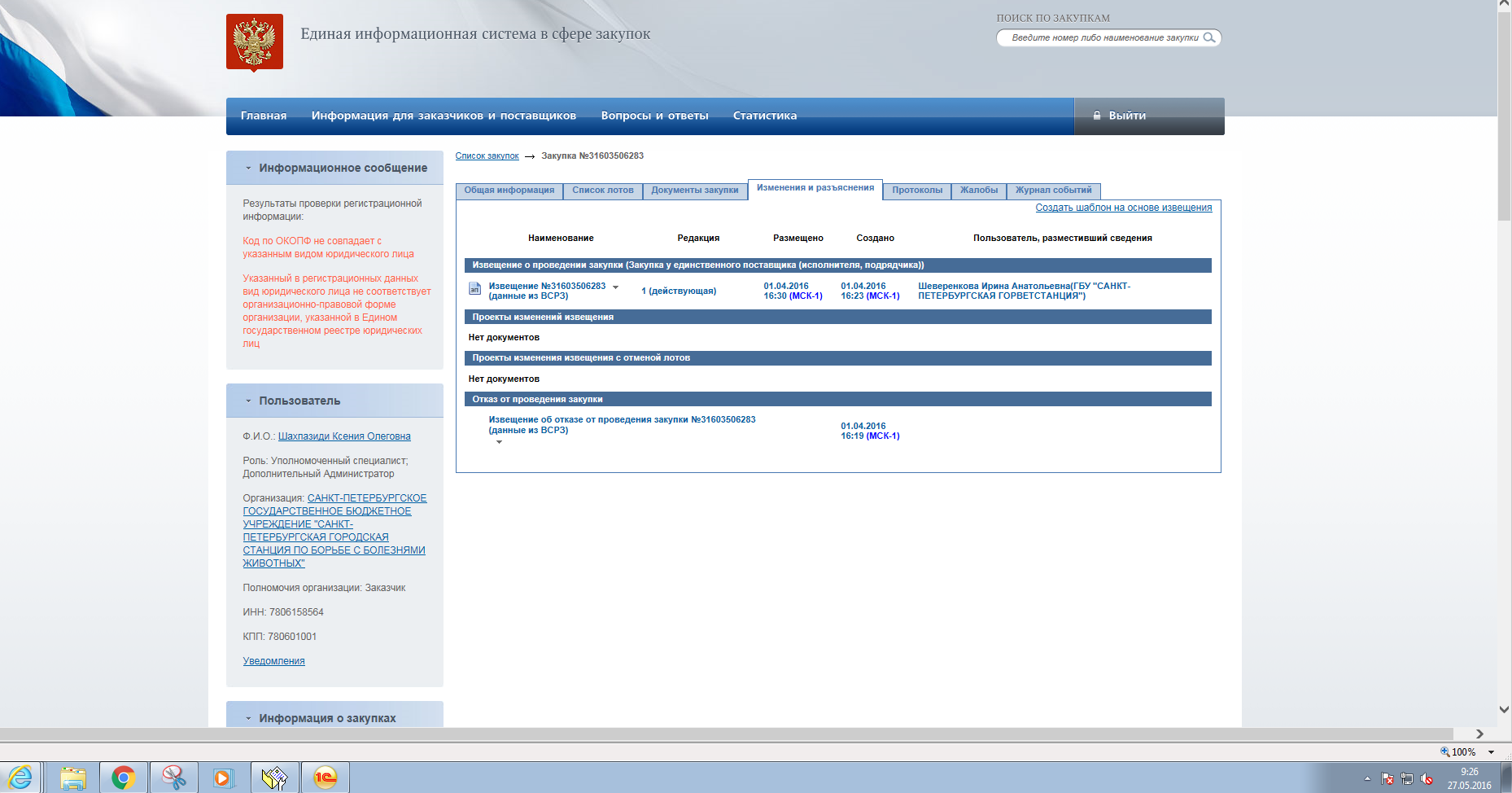Click the vertical scrollbar down arrow
Viewport: 1512px width, 793px height.
[1505, 709]
